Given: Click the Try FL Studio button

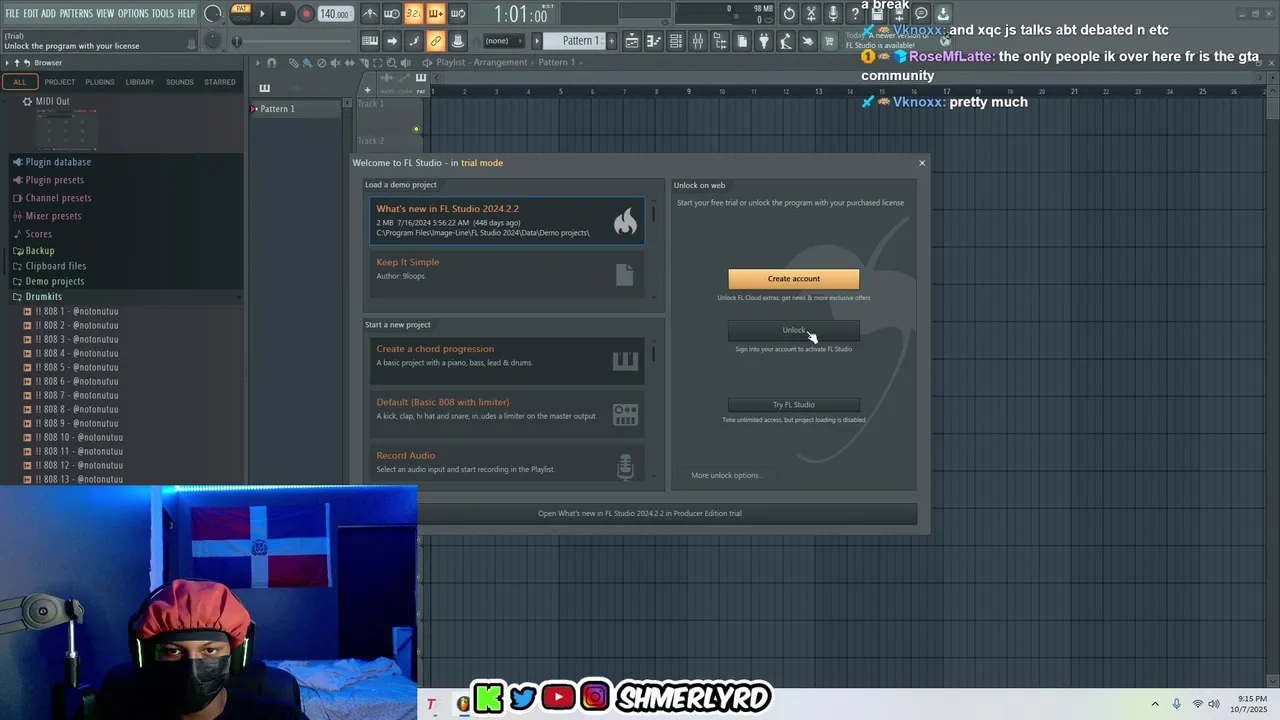Looking at the screenshot, I should 793,405.
